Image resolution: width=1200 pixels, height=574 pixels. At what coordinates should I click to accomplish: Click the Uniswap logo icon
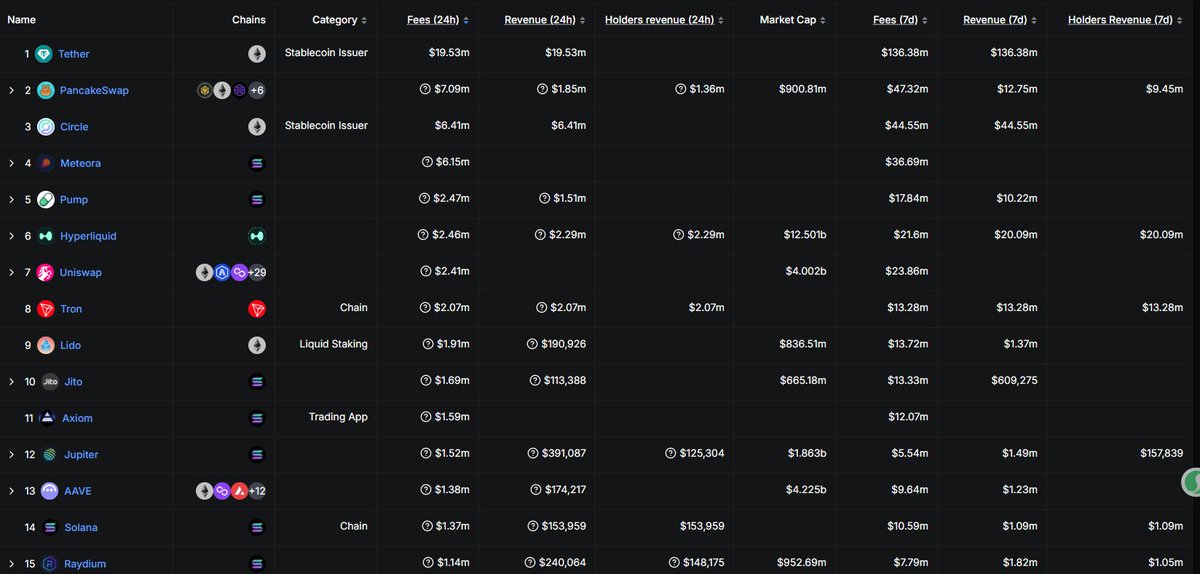click(x=46, y=273)
